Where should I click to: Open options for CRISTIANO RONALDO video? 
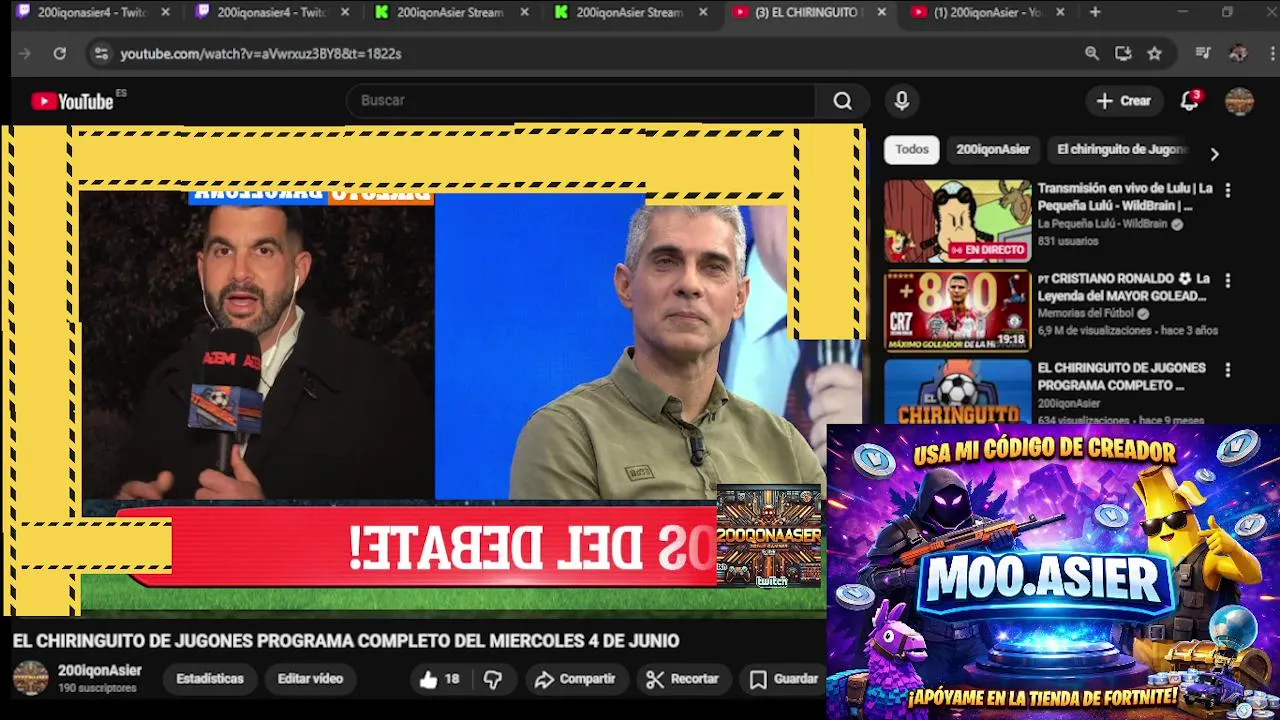point(1228,280)
